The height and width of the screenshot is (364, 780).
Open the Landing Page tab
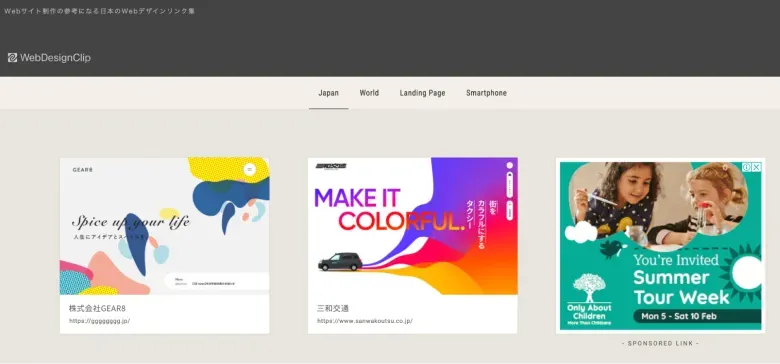(x=422, y=93)
